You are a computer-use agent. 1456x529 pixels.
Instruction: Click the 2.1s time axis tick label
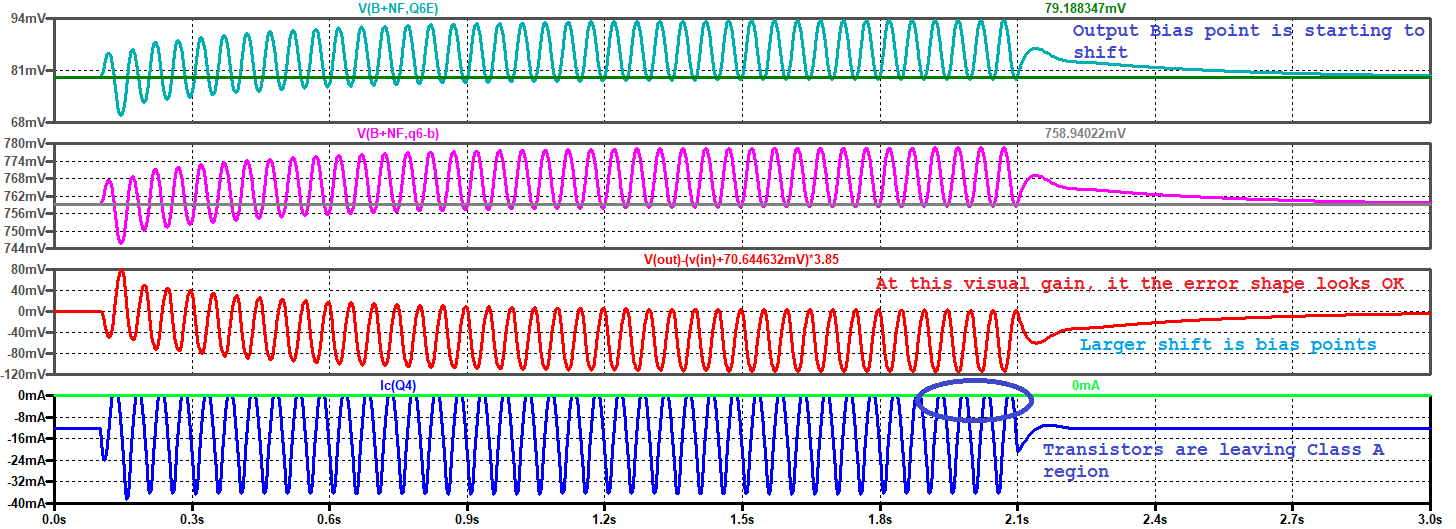[1017, 519]
